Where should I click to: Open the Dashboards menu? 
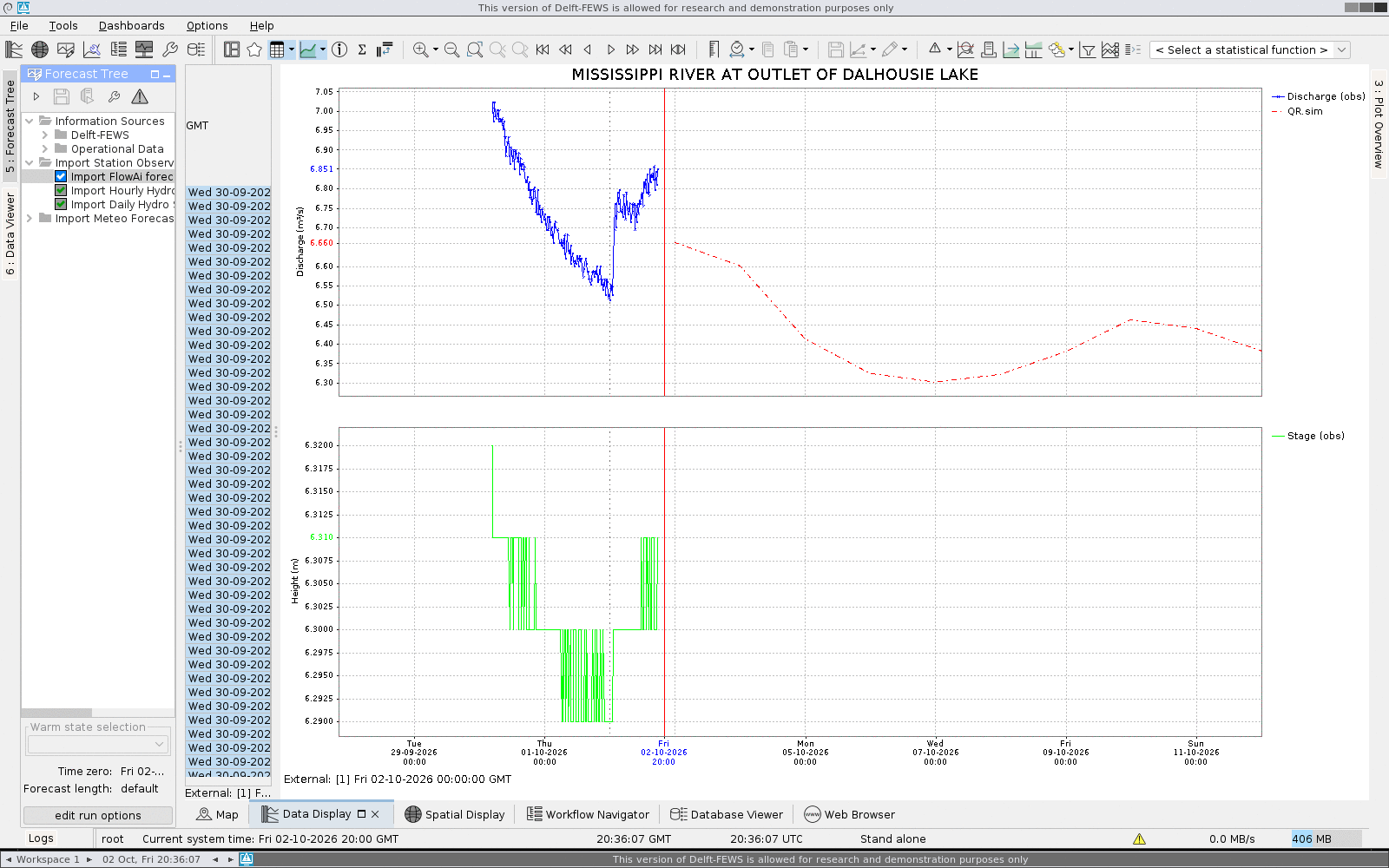131,25
